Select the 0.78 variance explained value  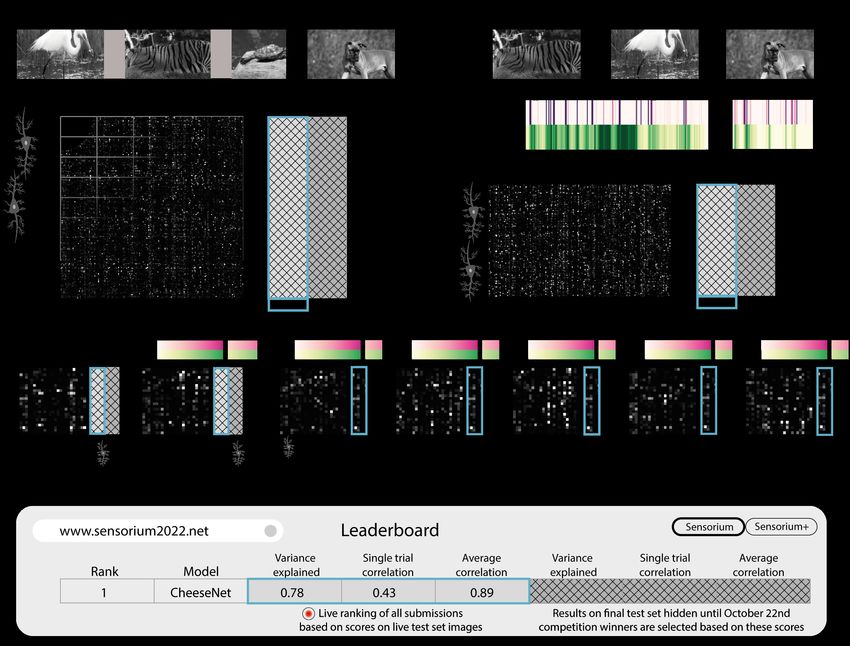pos(294,591)
